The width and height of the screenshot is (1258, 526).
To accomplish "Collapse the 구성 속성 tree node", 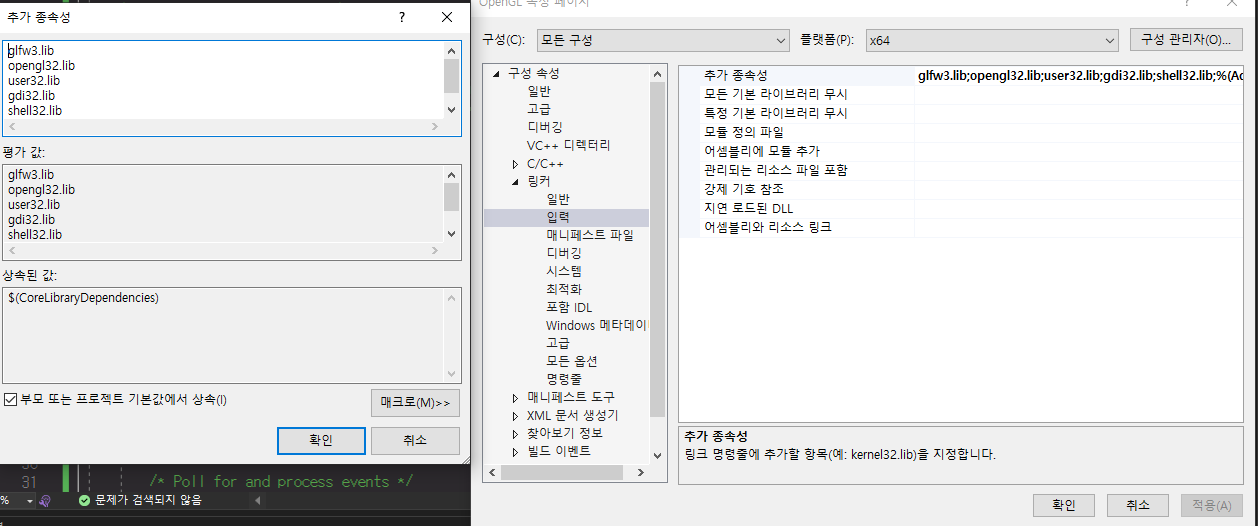I will tap(495, 74).
